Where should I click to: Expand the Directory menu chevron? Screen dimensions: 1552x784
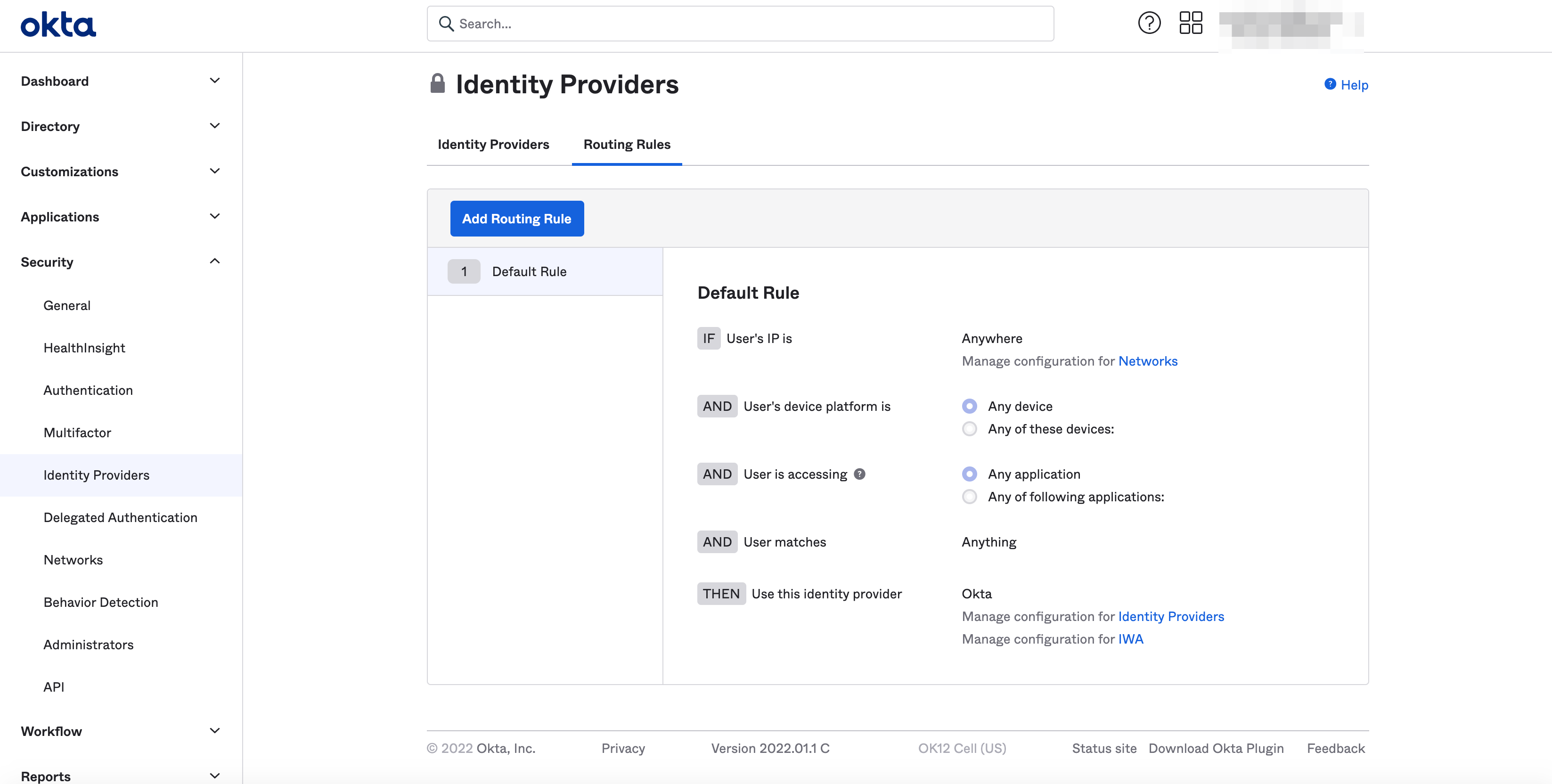coord(214,126)
